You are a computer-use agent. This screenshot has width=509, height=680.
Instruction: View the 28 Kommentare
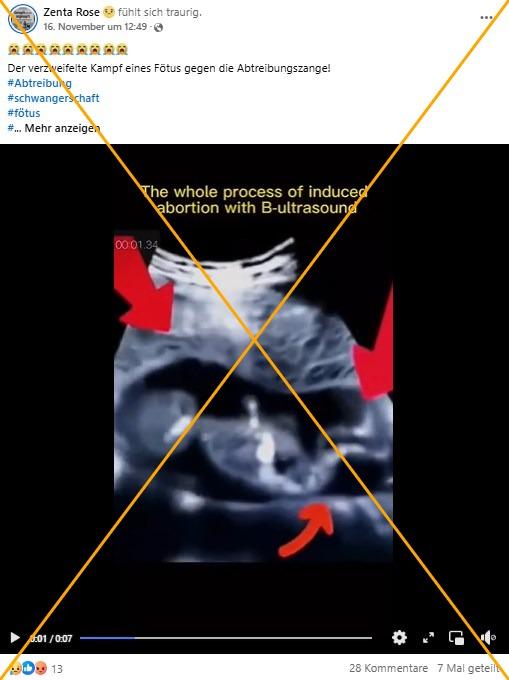[x=388, y=668]
